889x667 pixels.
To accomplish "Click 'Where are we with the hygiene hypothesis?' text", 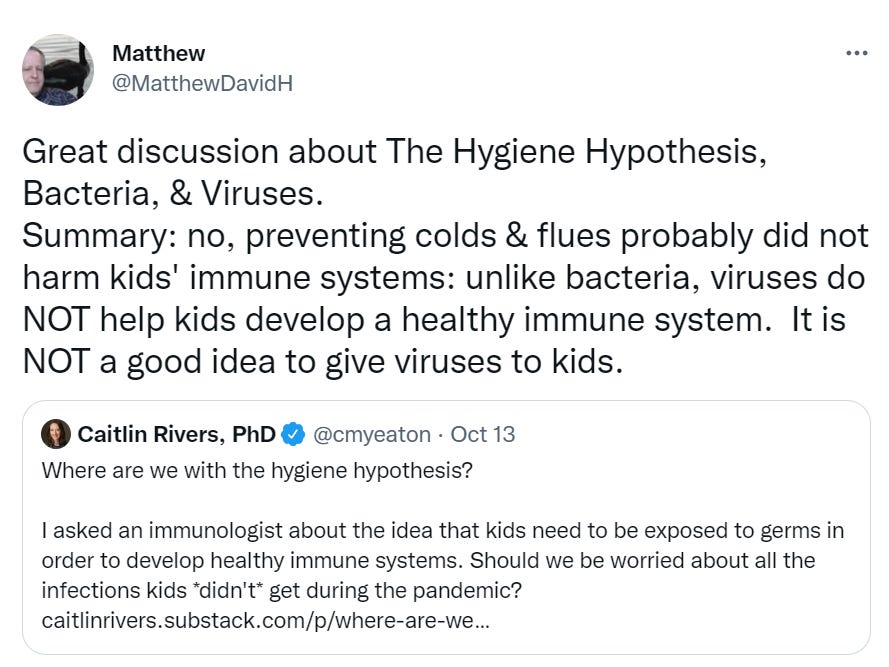I will click(256, 470).
